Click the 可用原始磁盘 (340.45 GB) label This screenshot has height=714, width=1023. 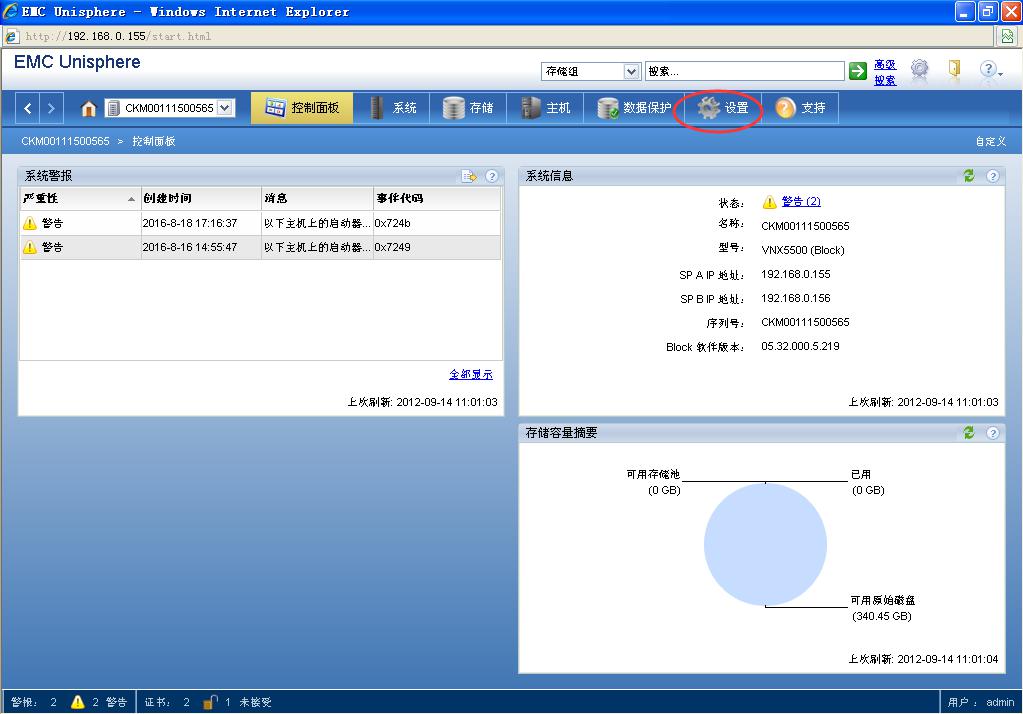click(x=883, y=608)
